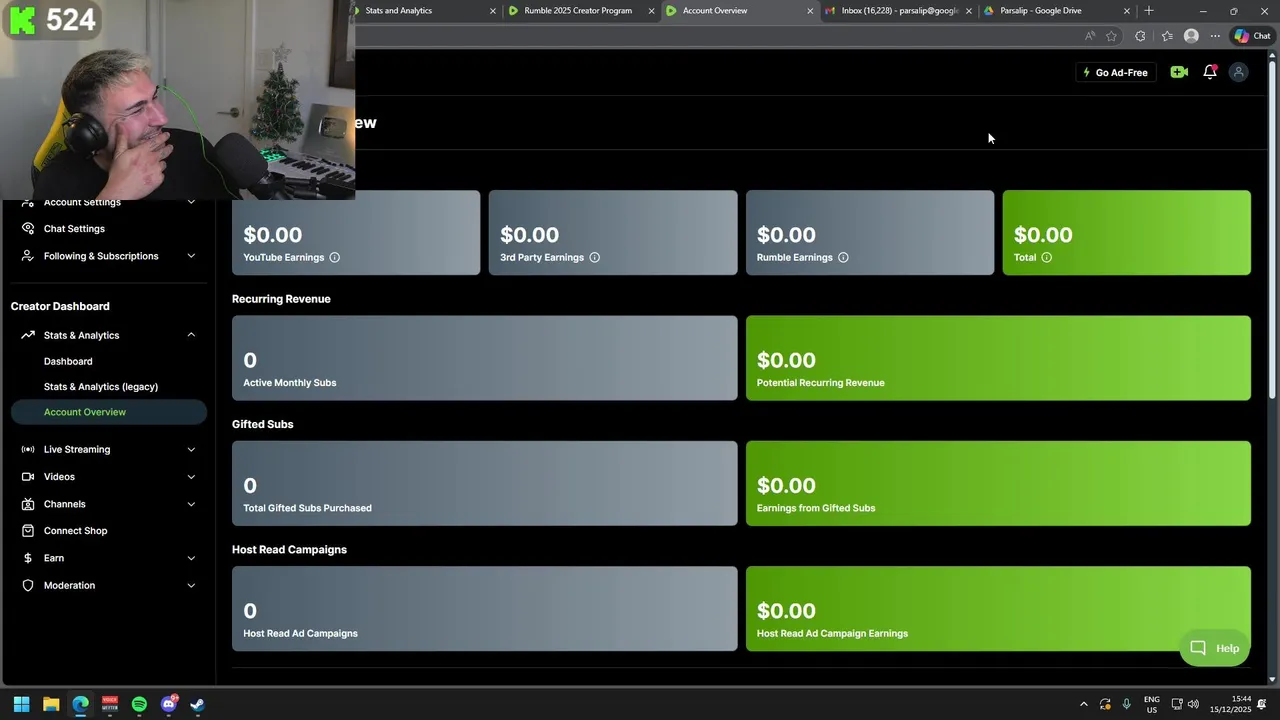Expand the Account Settings chevron
This screenshot has width=1280, height=720.
point(191,202)
